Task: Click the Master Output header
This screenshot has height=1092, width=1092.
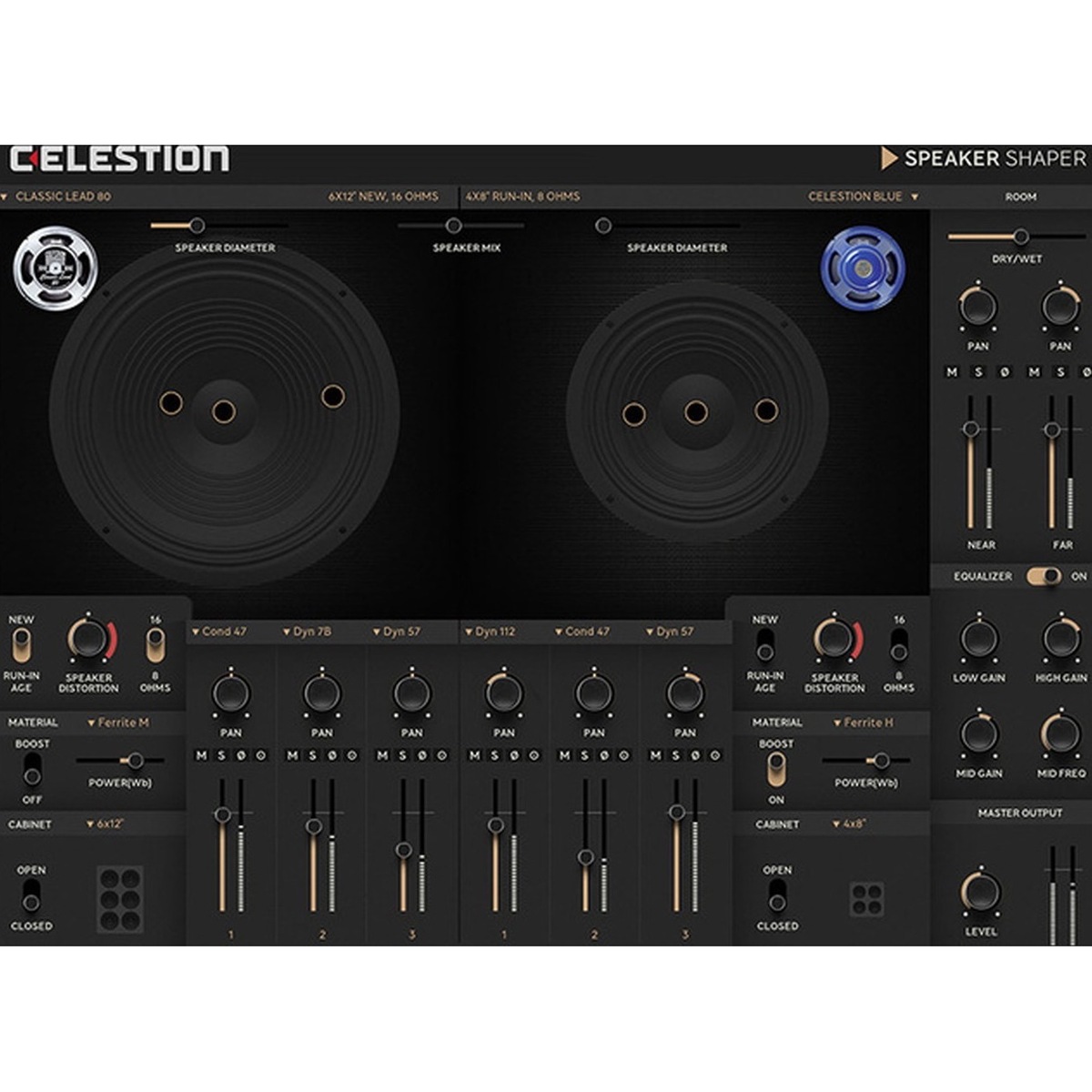Action: tap(1020, 813)
